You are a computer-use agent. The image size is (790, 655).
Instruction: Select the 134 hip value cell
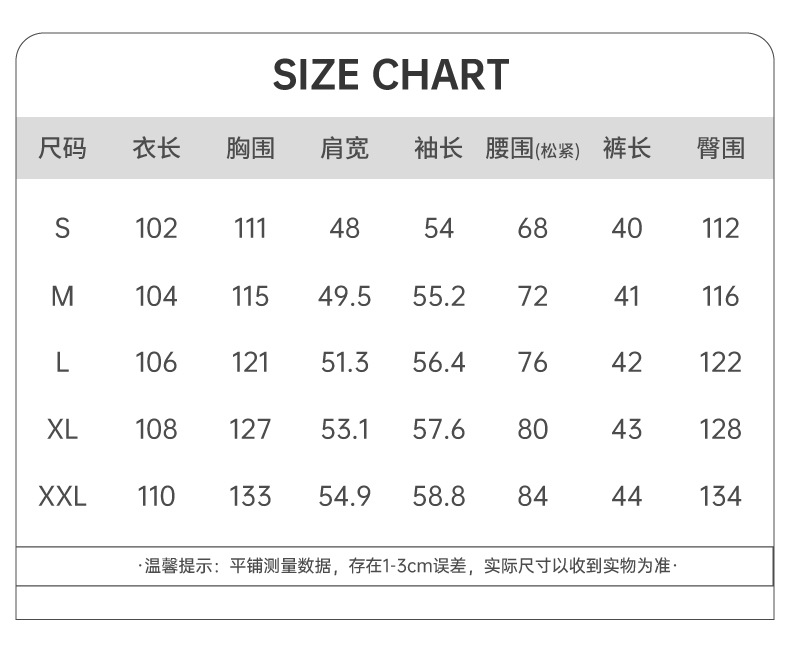(721, 496)
